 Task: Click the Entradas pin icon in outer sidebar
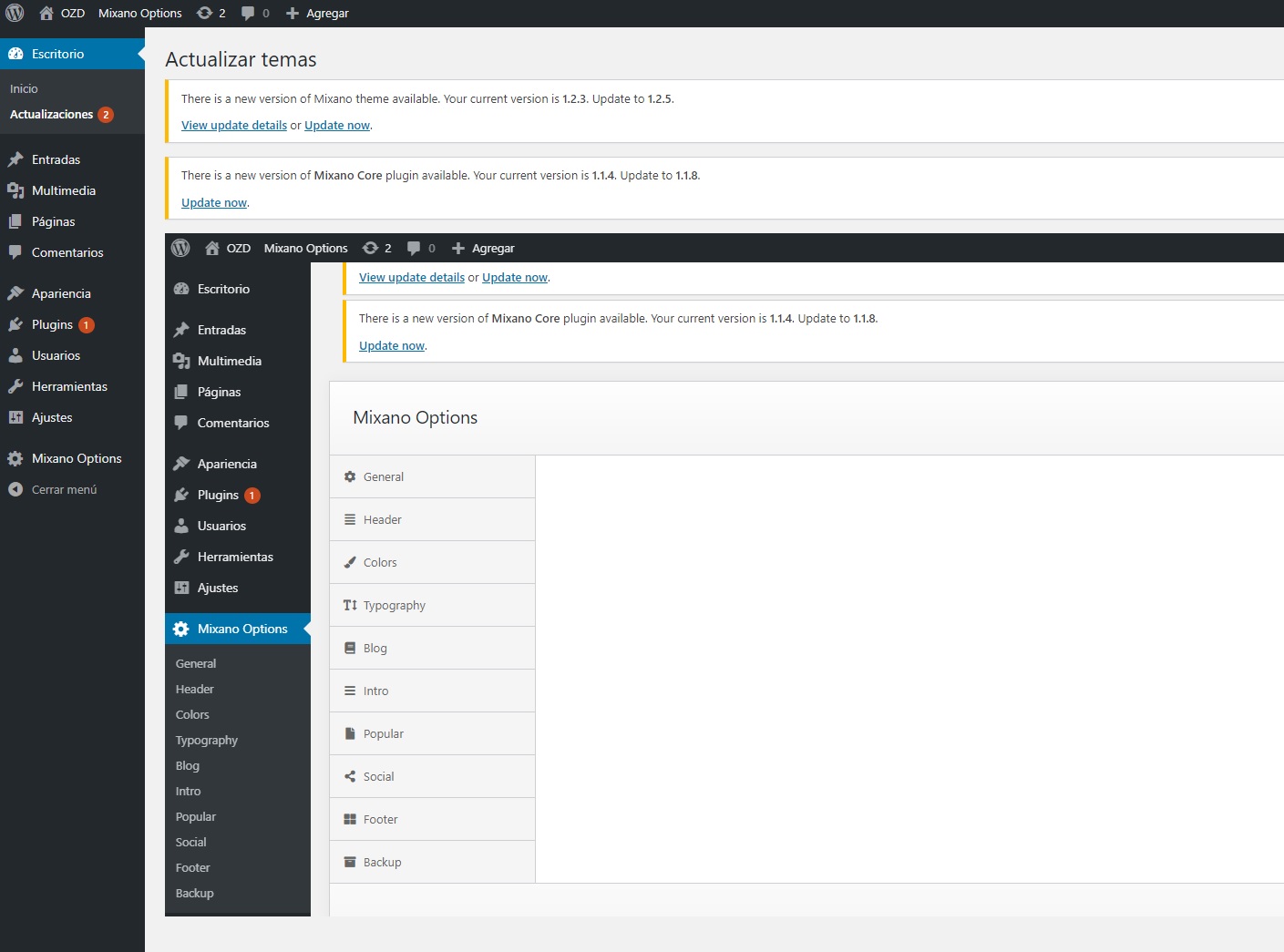tap(15, 159)
